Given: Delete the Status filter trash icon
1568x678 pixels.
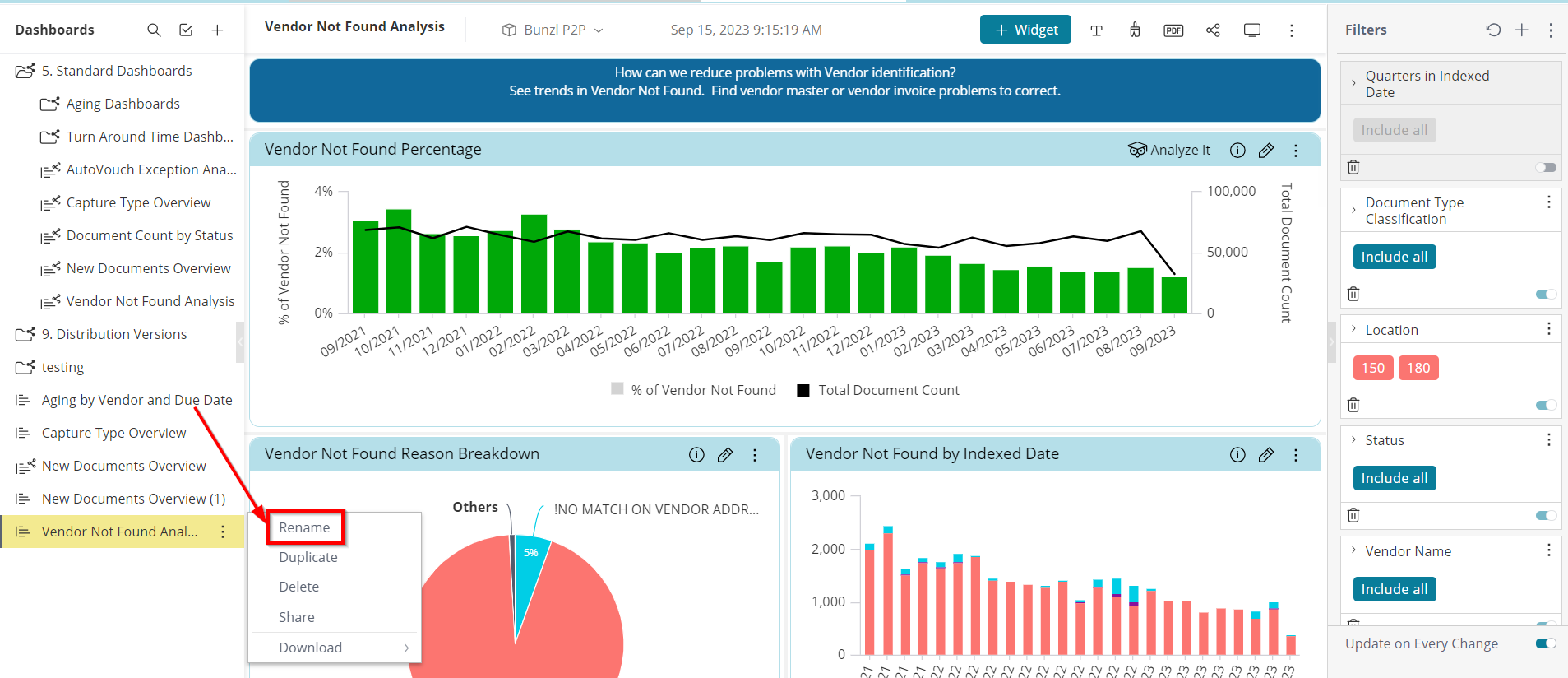Looking at the screenshot, I should (1353, 515).
